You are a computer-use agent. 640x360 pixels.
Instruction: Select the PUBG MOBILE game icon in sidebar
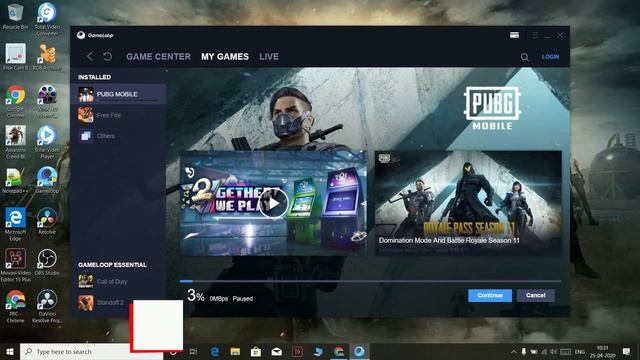86,94
